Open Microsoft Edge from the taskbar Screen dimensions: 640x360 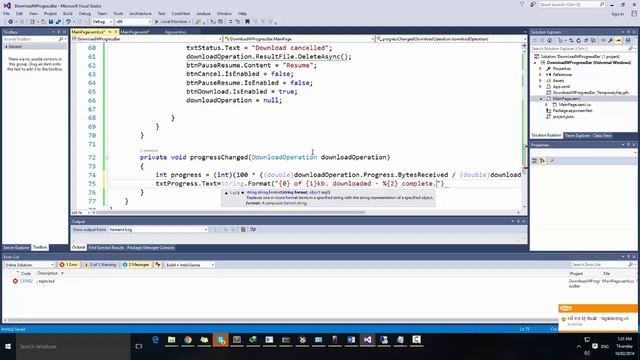155,340
